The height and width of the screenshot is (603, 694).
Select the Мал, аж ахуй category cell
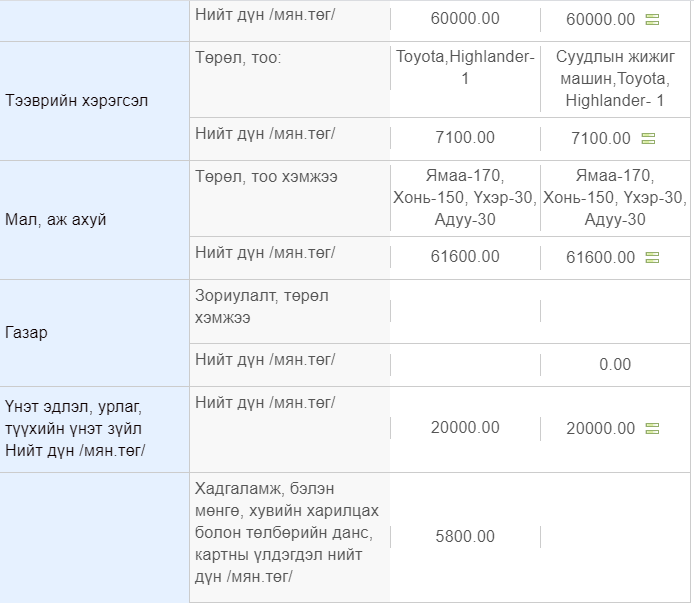[94, 220]
